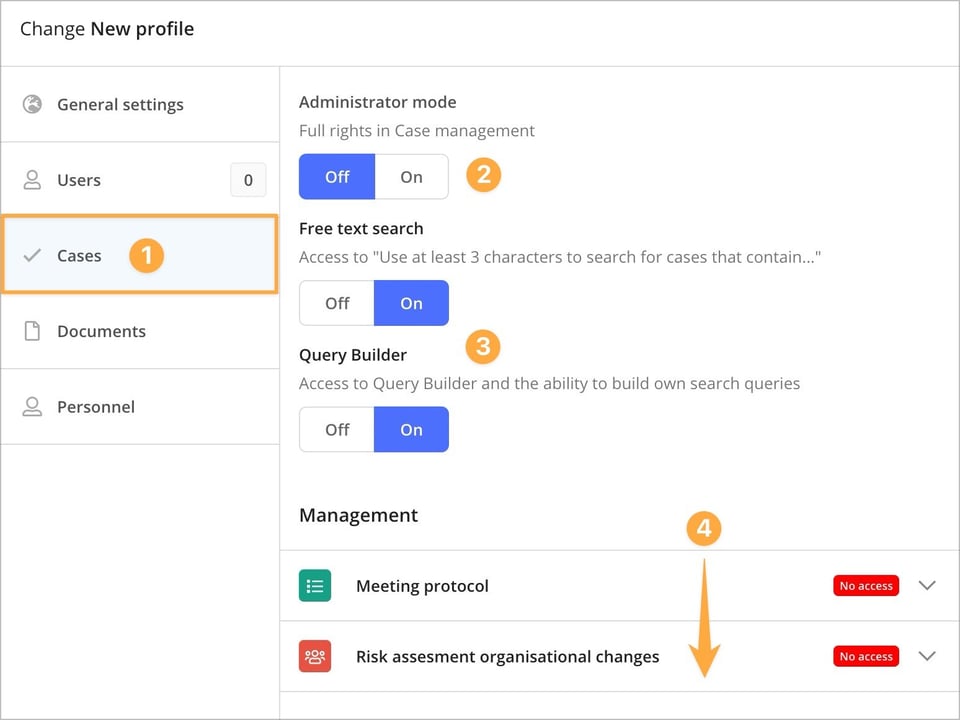Set Query Builder to Off
The width and height of the screenshot is (960, 720).
(x=337, y=430)
